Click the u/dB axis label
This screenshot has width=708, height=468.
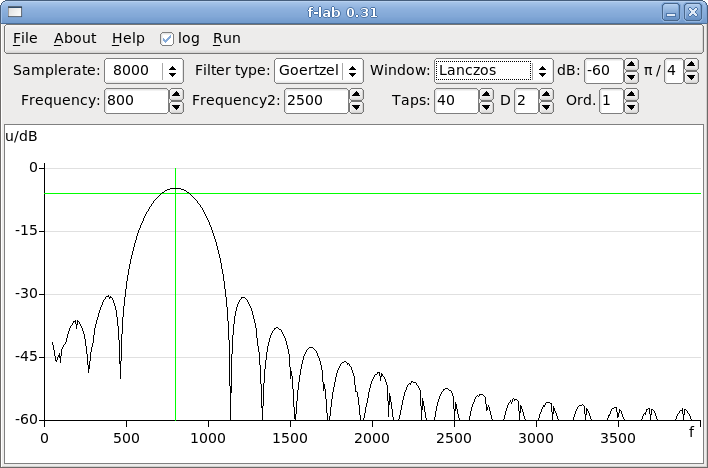[x=21, y=136]
